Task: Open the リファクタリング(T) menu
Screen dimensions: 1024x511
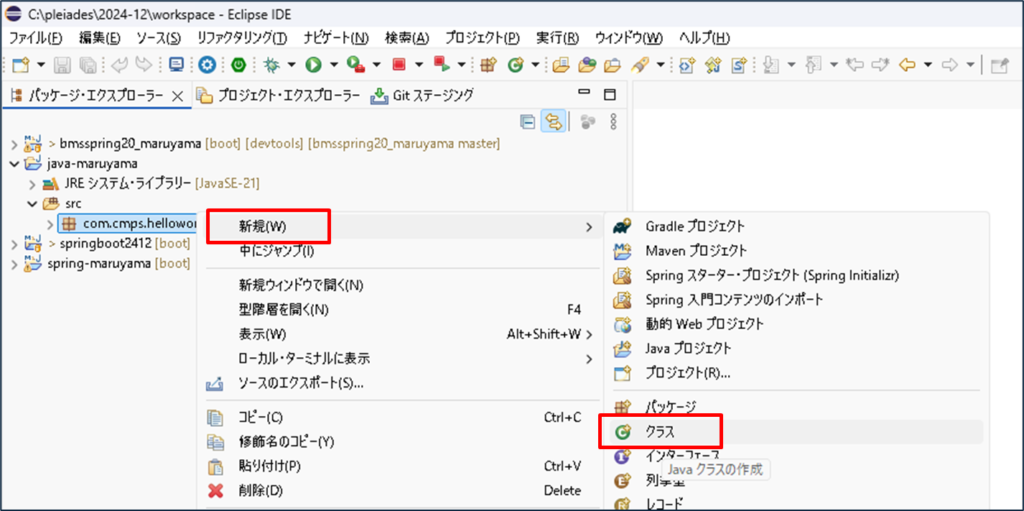Action: click(x=241, y=38)
